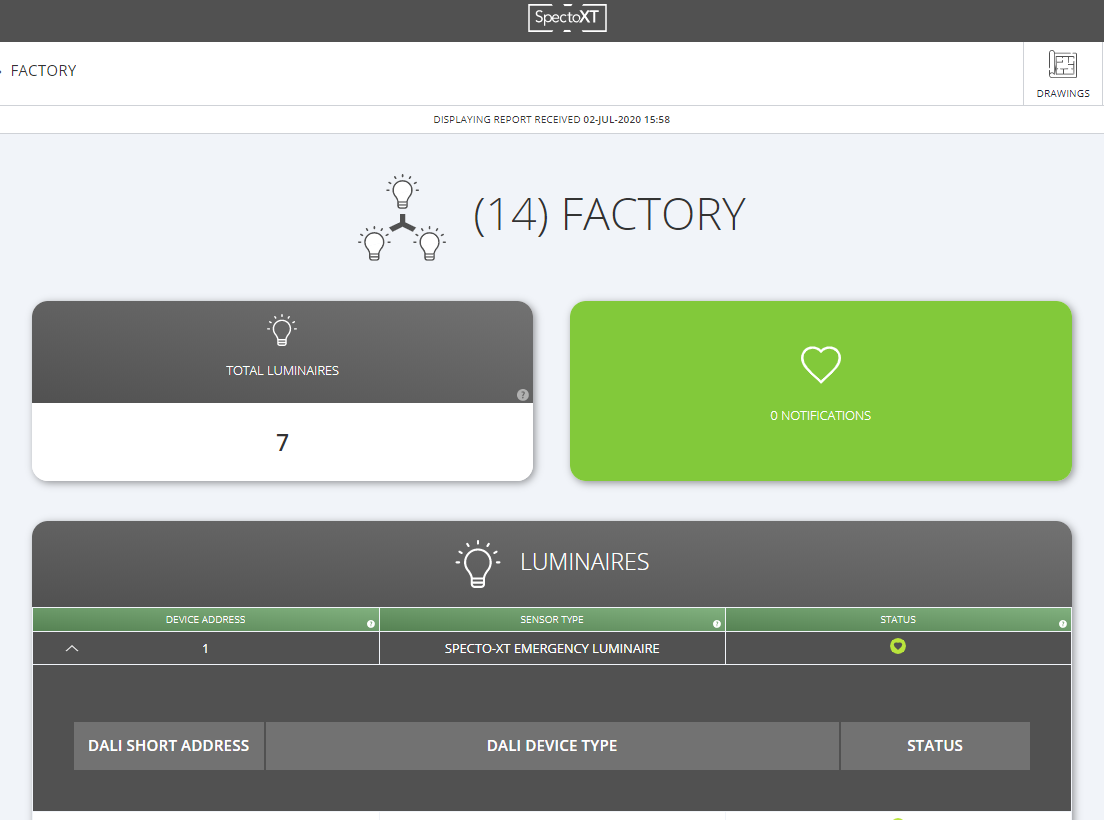The image size is (1104, 820).
Task: Click the DRAWINGS label
Action: [x=1062, y=94]
